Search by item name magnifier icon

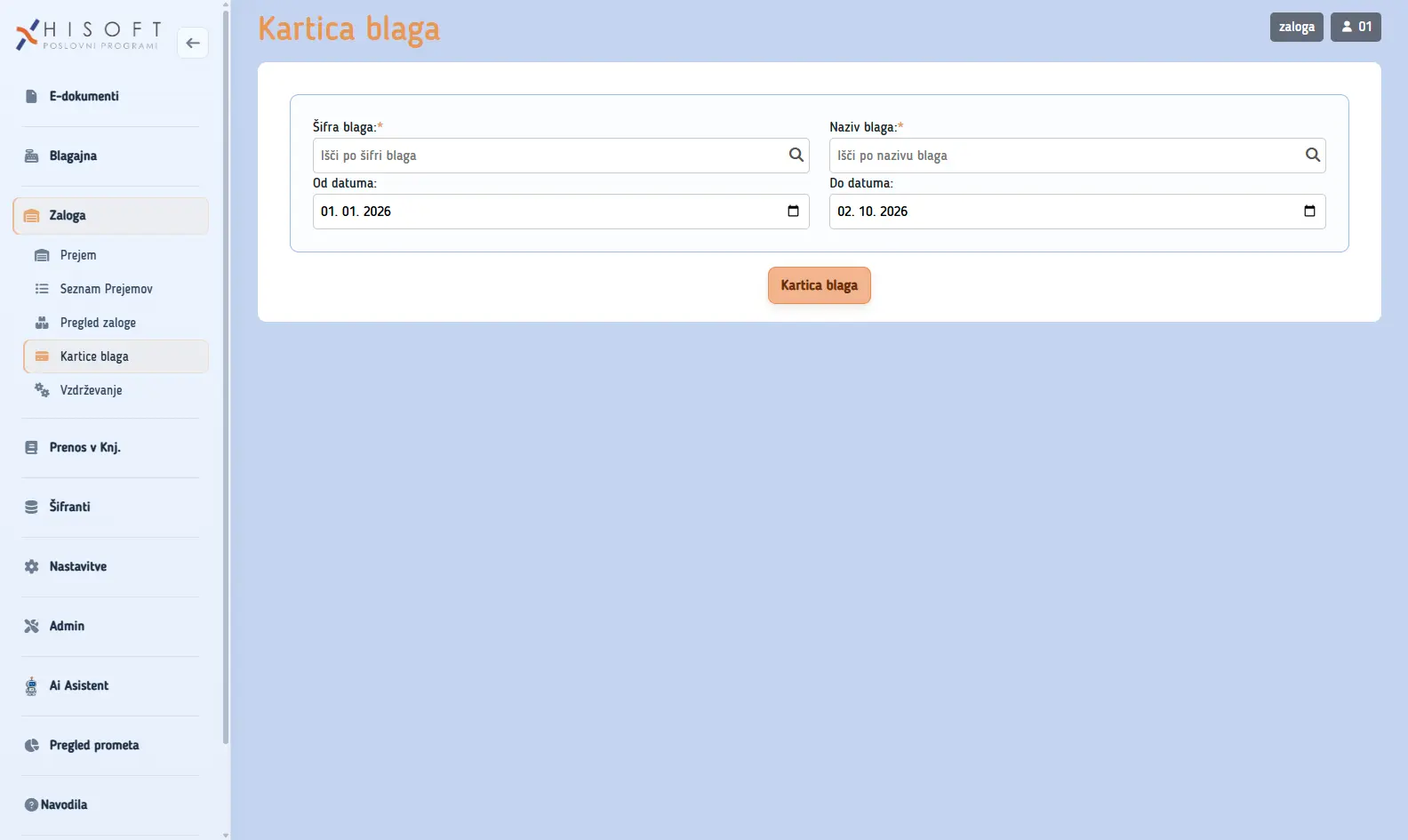click(x=1313, y=155)
